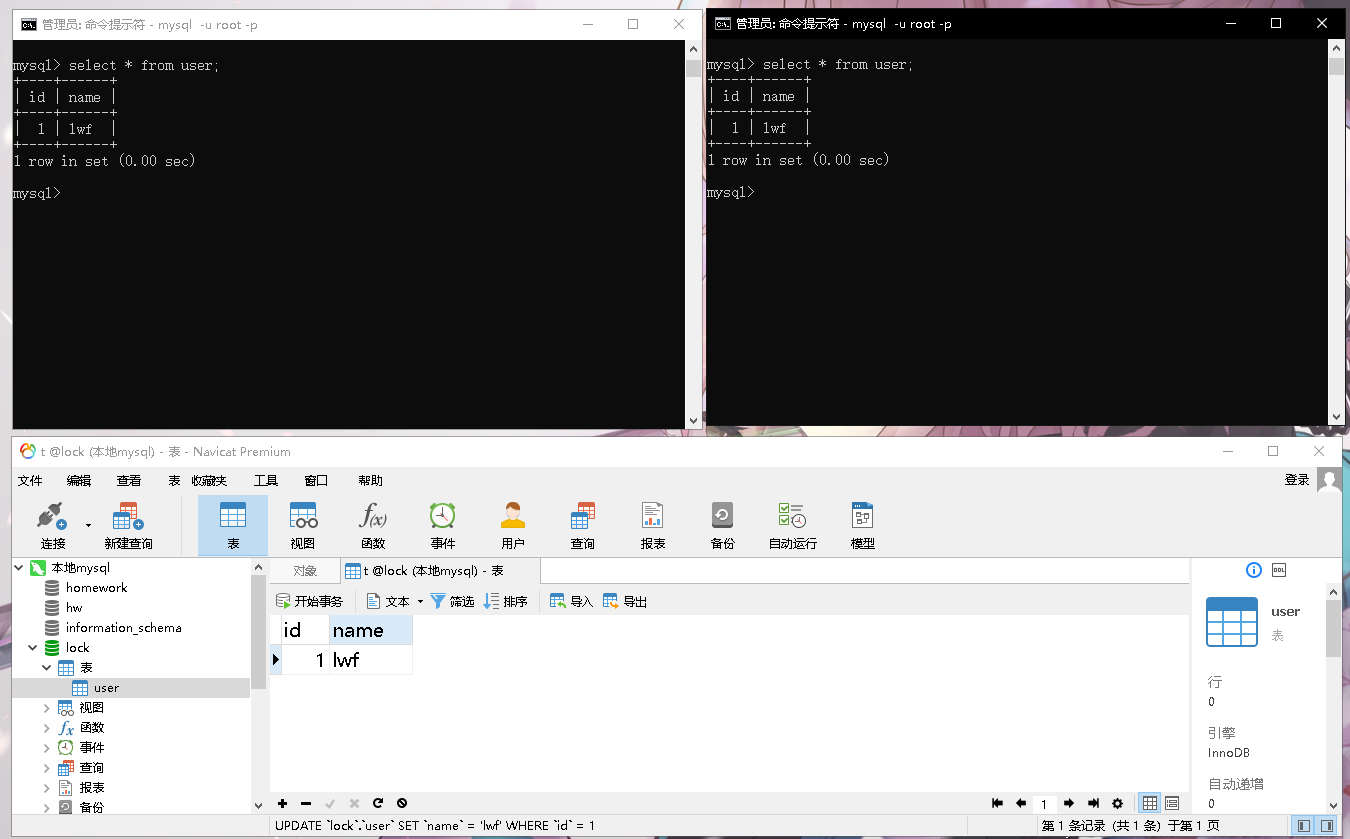Screen dimensions: 1350x839
Task: Expand the 查询 tree node
Action: click(46, 767)
